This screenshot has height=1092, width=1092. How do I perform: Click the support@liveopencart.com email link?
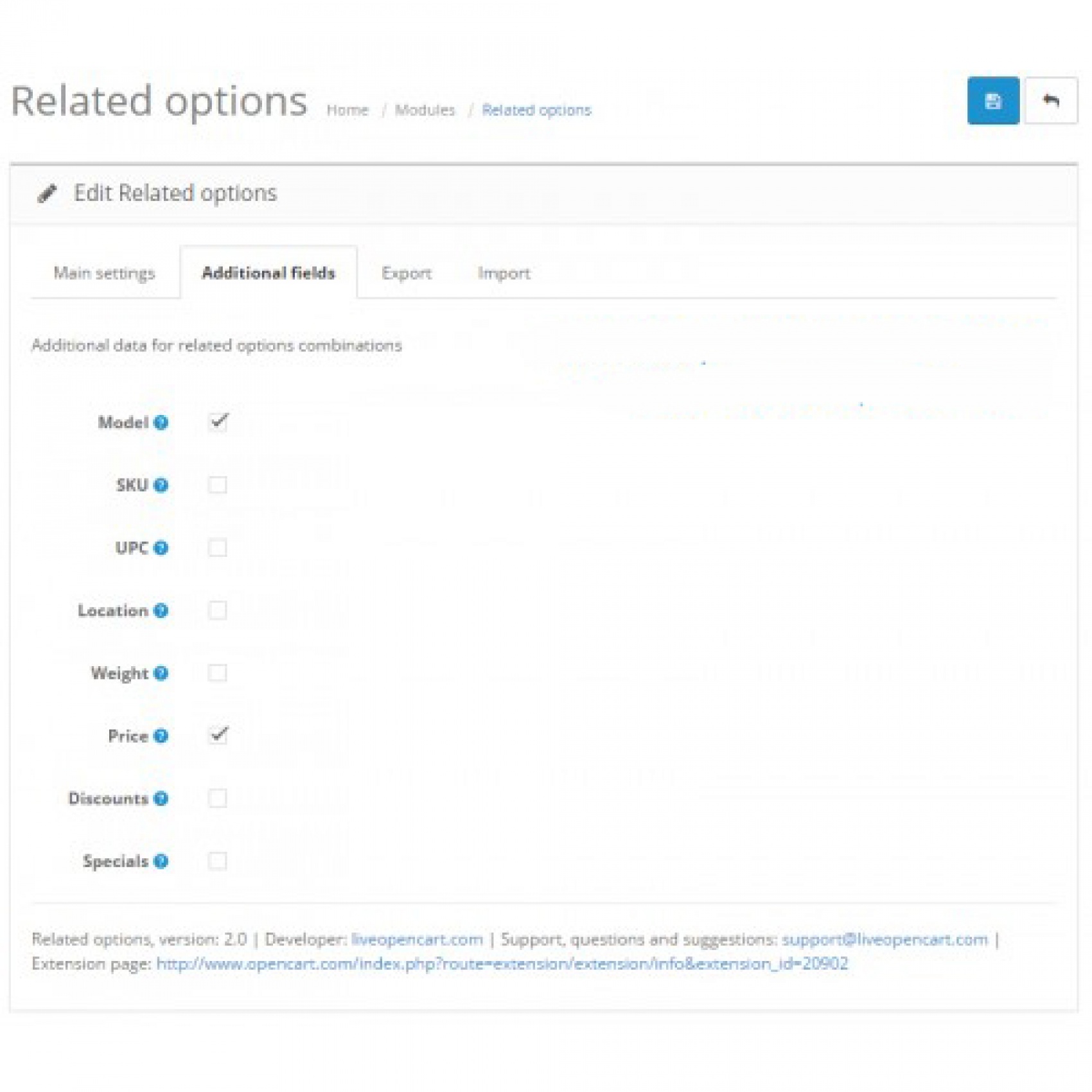885,939
